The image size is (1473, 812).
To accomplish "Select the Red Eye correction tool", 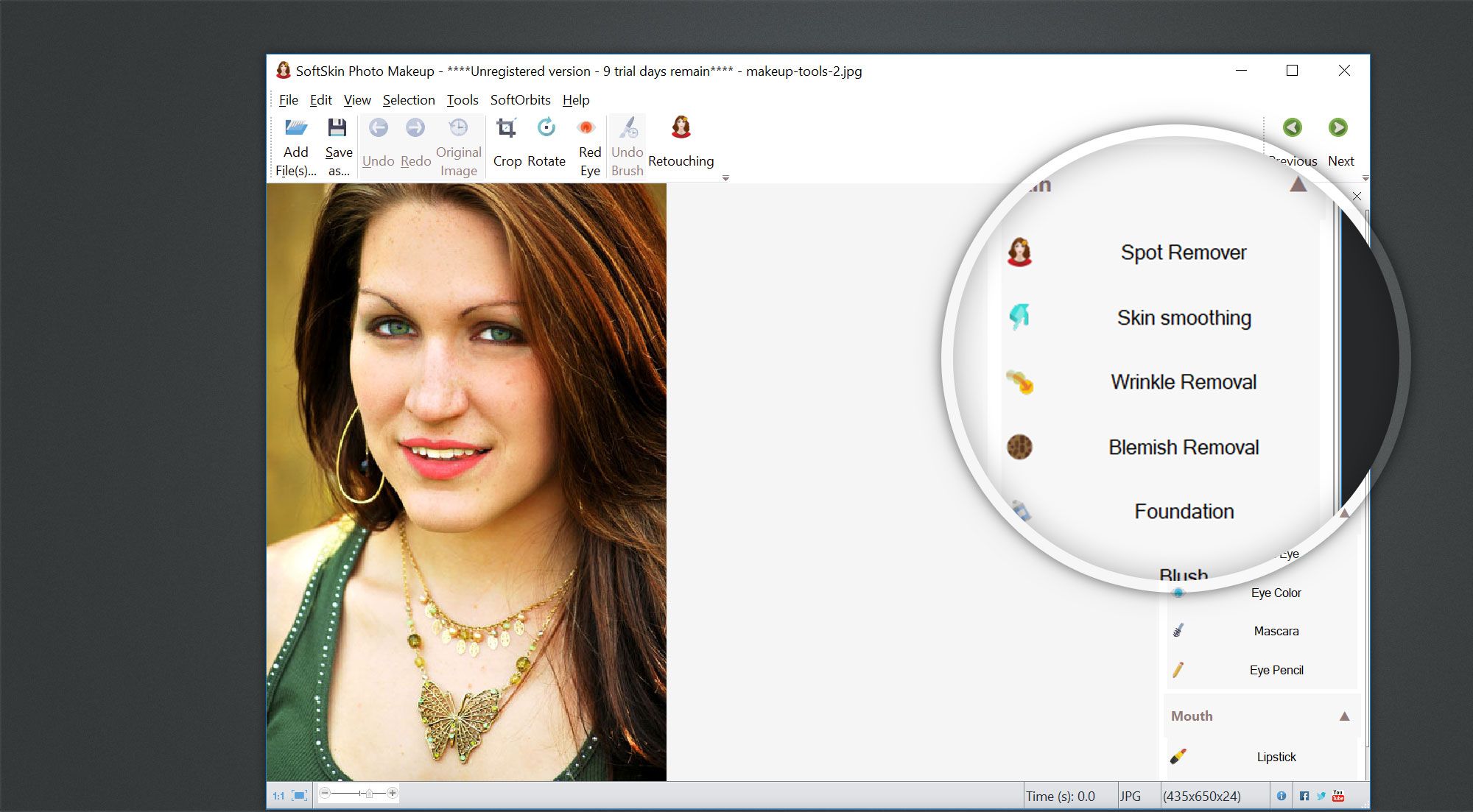I will (587, 142).
